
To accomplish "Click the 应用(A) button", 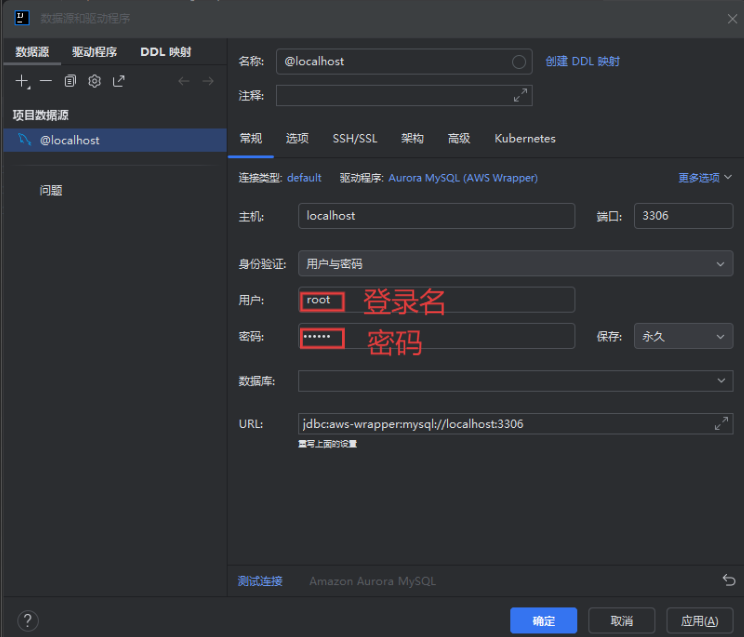I will 699,620.
